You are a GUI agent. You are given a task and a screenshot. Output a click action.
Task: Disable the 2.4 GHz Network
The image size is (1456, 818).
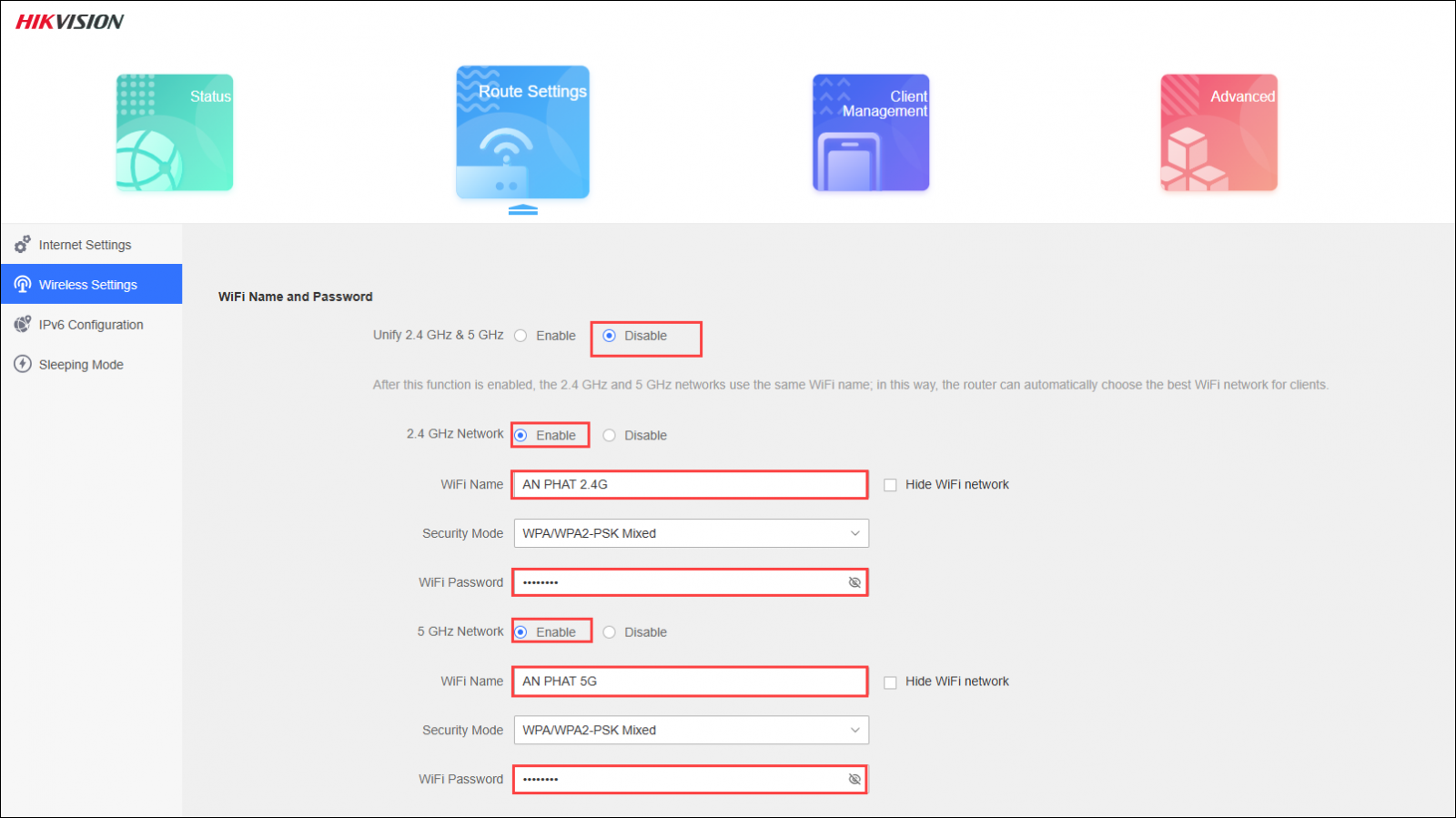(x=610, y=436)
